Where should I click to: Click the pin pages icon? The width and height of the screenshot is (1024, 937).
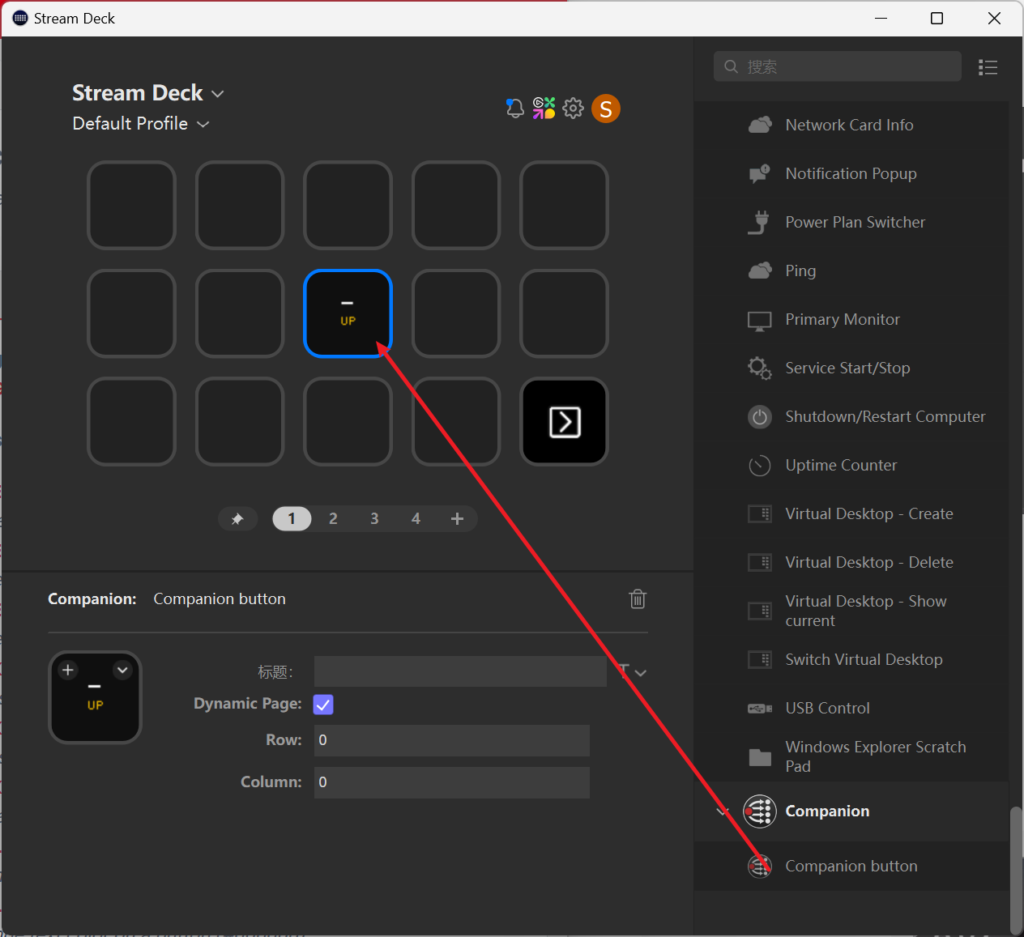click(238, 519)
